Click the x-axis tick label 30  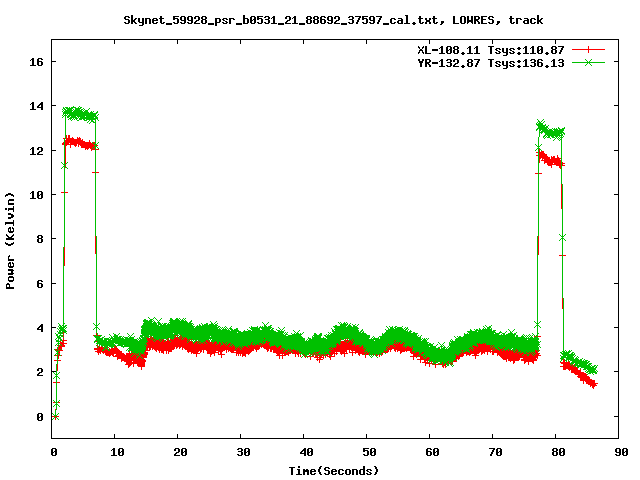tap(243, 452)
